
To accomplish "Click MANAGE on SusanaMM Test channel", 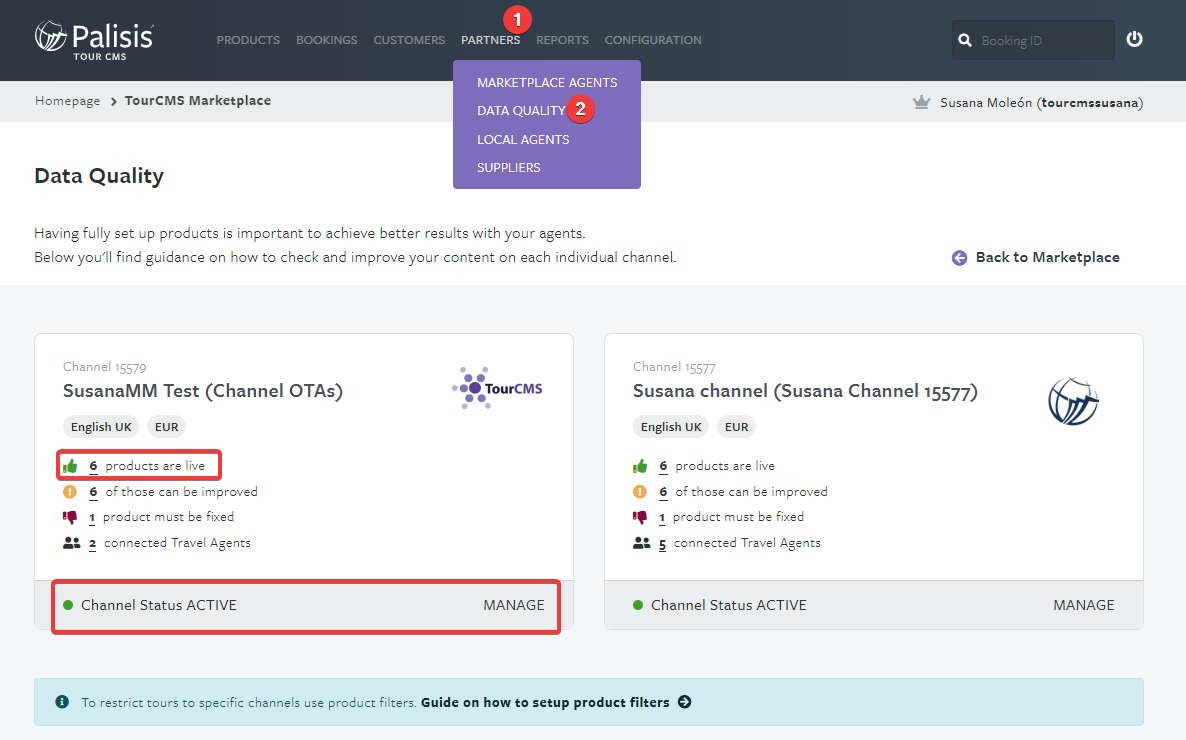I will (x=514, y=605).
